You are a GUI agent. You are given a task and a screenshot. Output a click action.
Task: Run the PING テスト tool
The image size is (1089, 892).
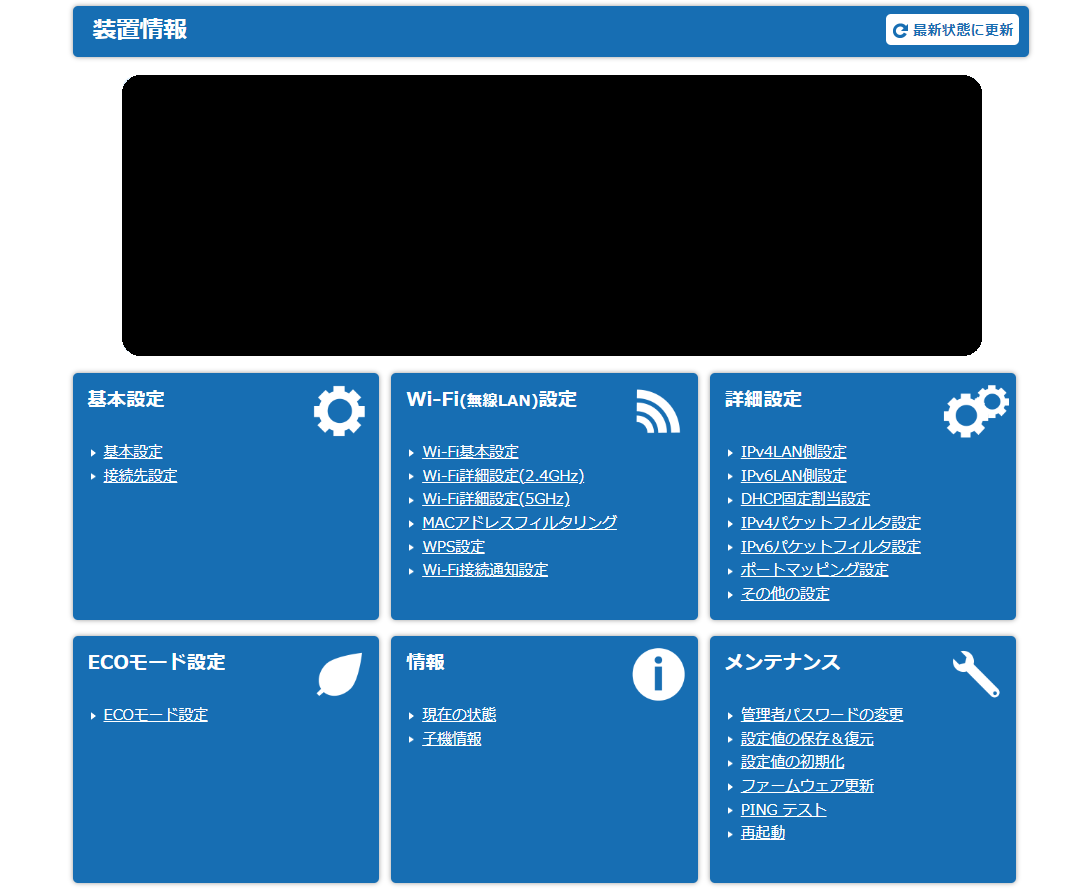[783, 809]
